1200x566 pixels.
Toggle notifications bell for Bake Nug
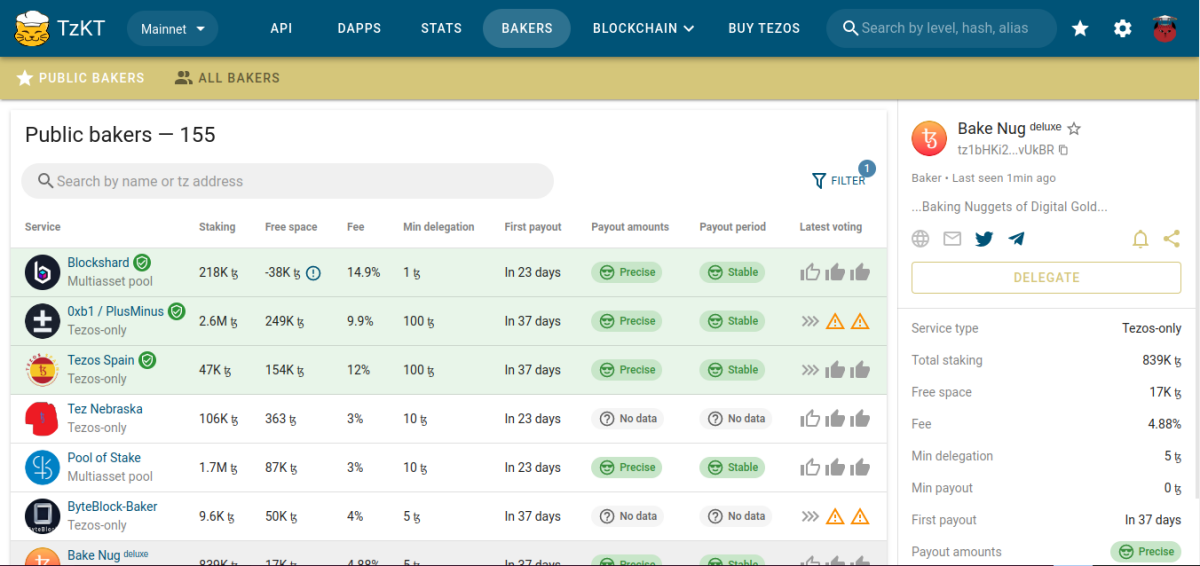(x=1140, y=239)
